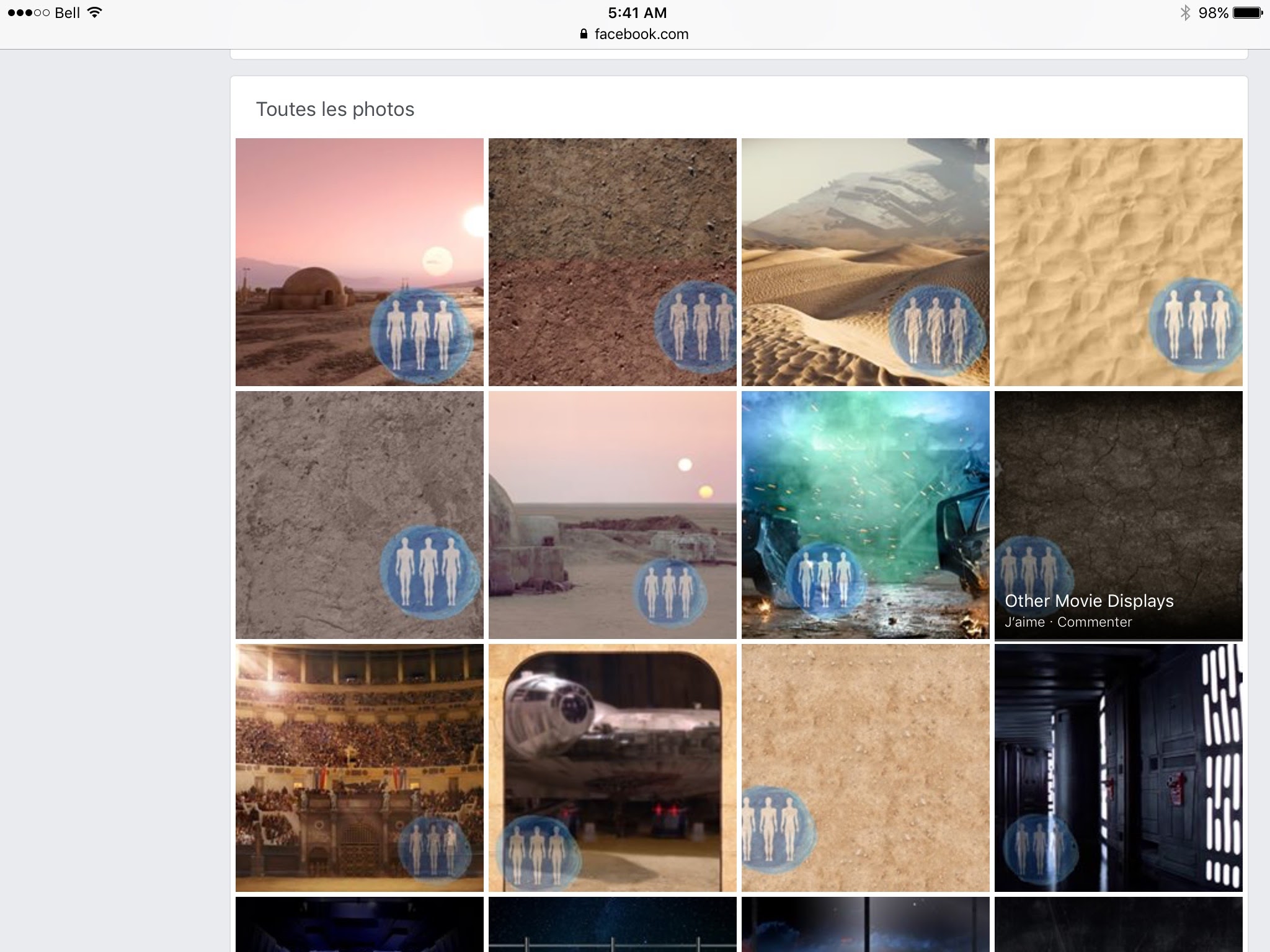Open the Tatooine dome hut sunset photo

click(x=360, y=262)
